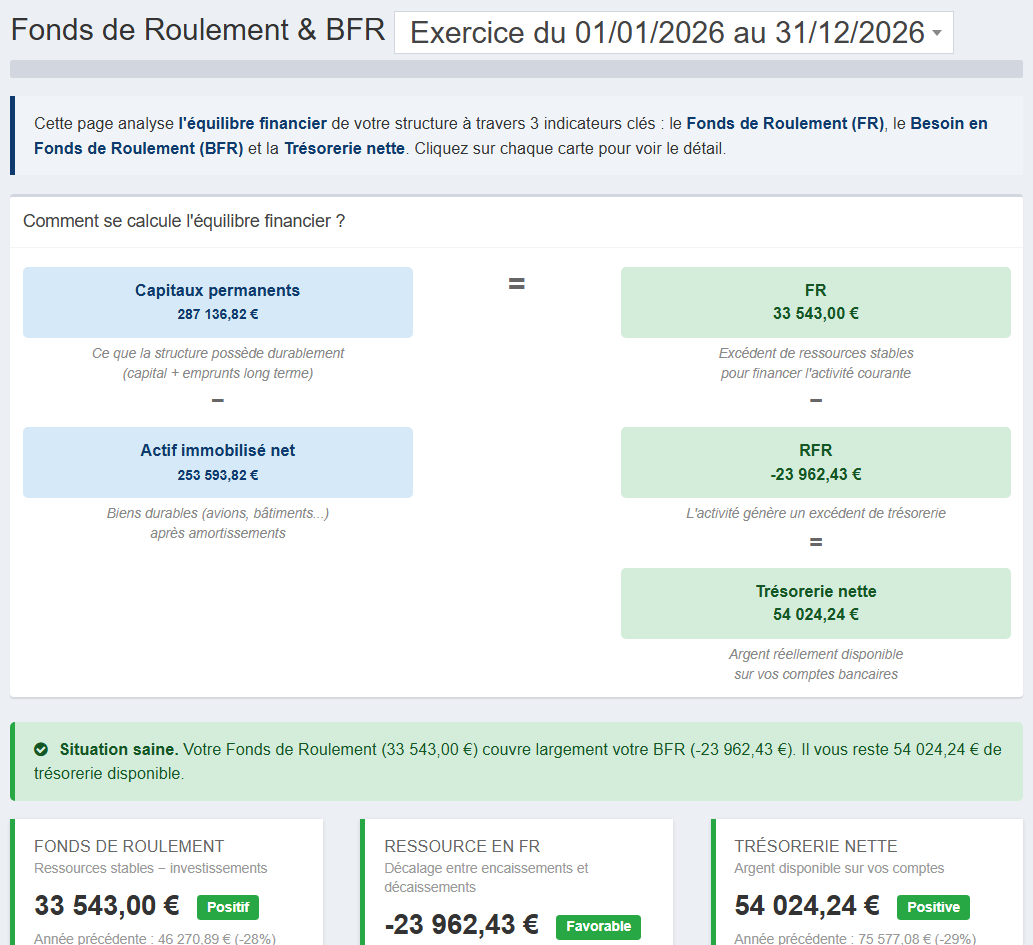Image resolution: width=1033 pixels, height=945 pixels.
Task: Click the Trésorerie nette 54 024,24 € box
Action: pos(816,604)
